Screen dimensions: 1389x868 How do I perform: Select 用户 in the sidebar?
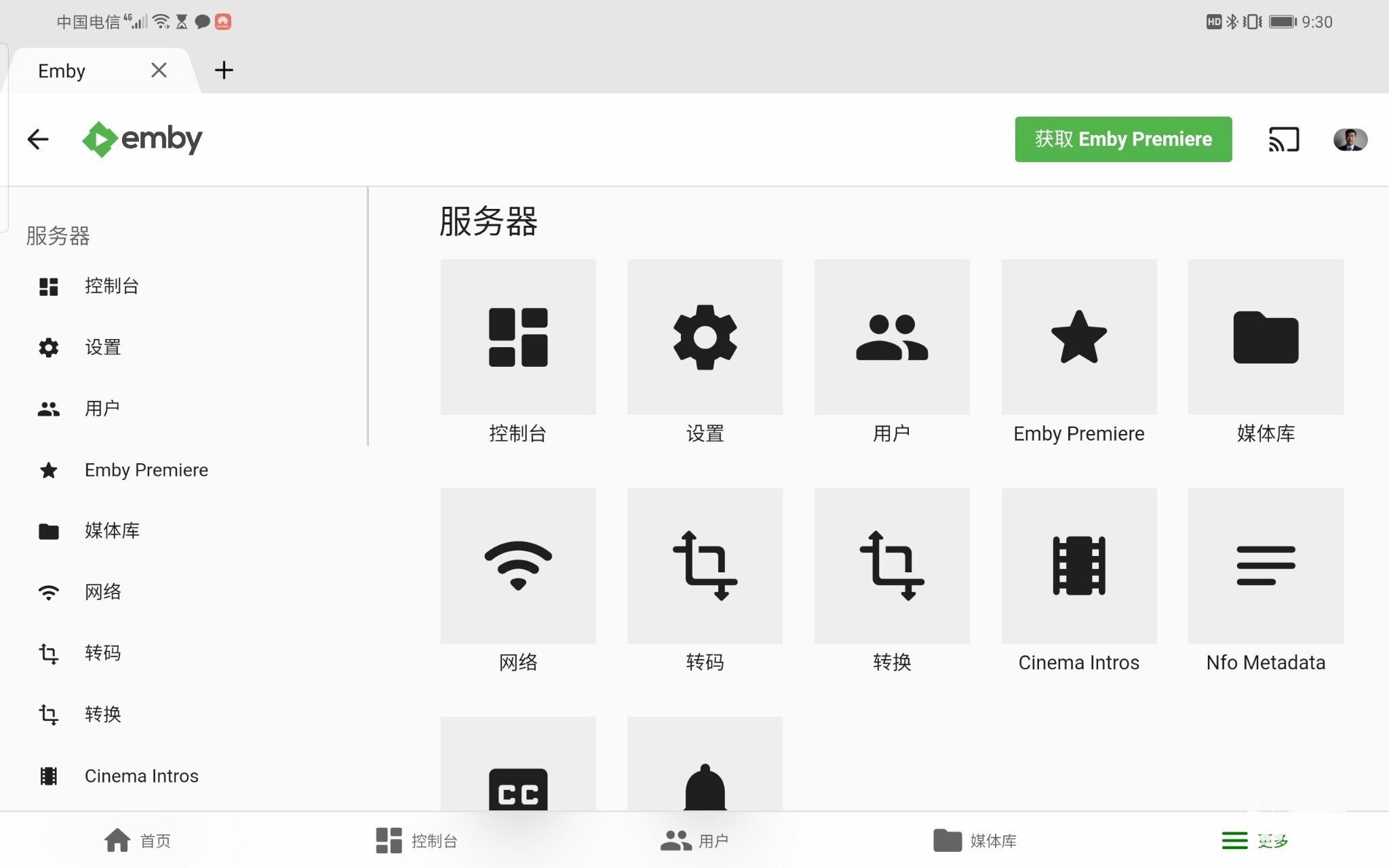pyautogui.click(x=102, y=408)
